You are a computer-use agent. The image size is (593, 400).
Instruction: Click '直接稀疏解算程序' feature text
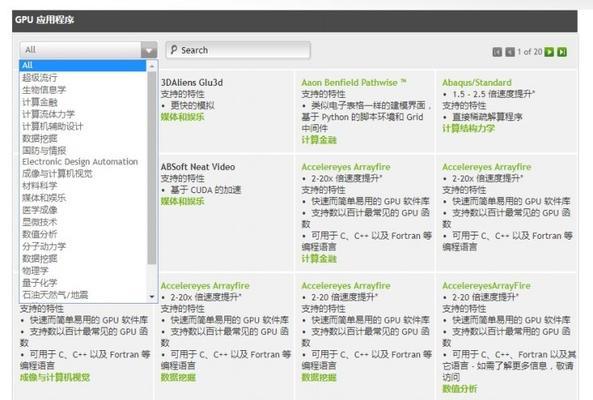pos(487,117)
